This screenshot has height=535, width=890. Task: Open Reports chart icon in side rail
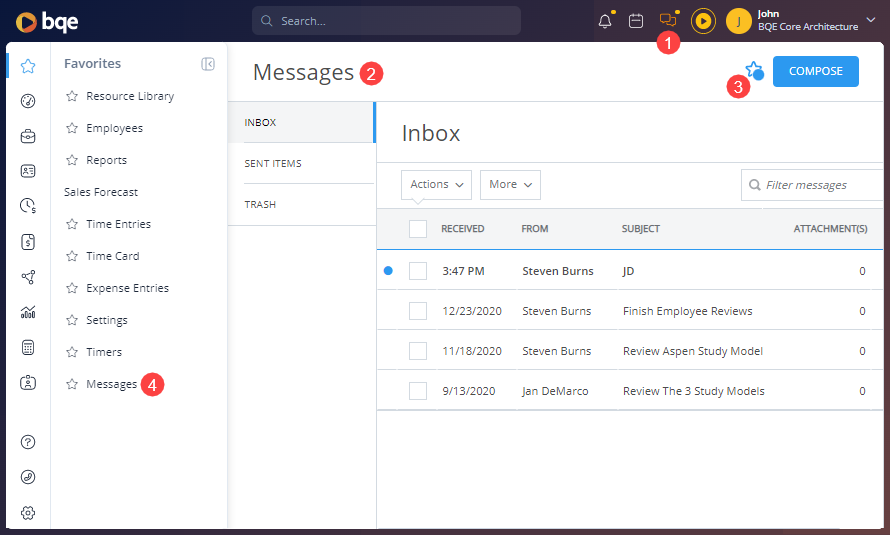tap(28, 312)
